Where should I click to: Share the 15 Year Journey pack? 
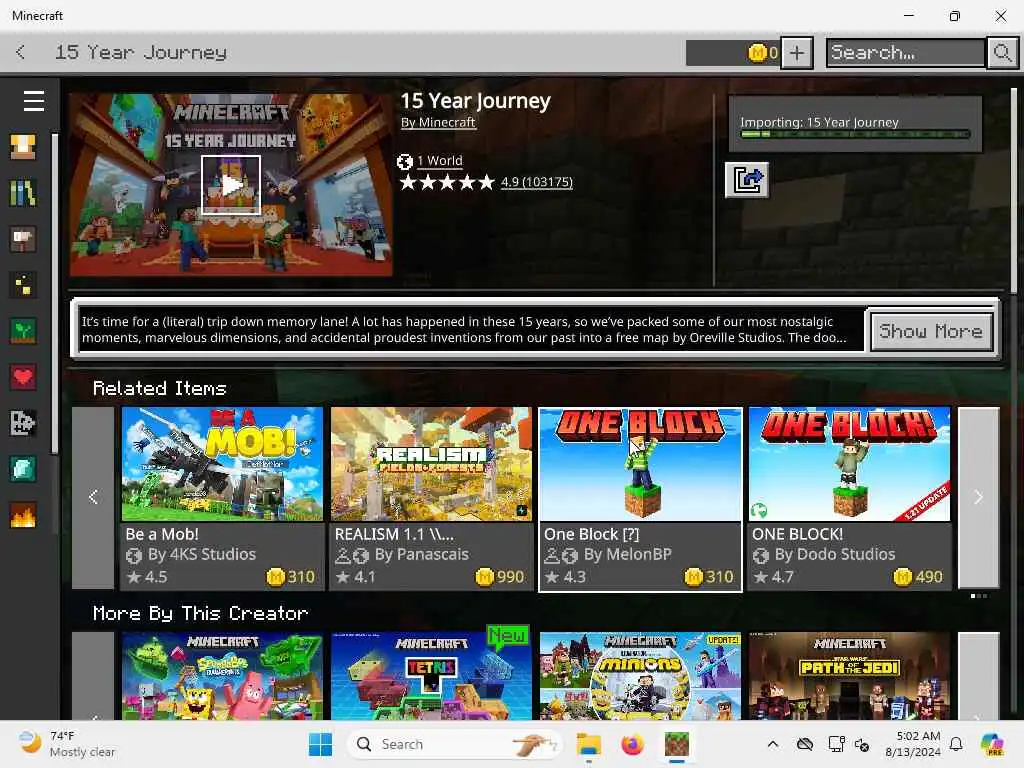click(747, 180)
